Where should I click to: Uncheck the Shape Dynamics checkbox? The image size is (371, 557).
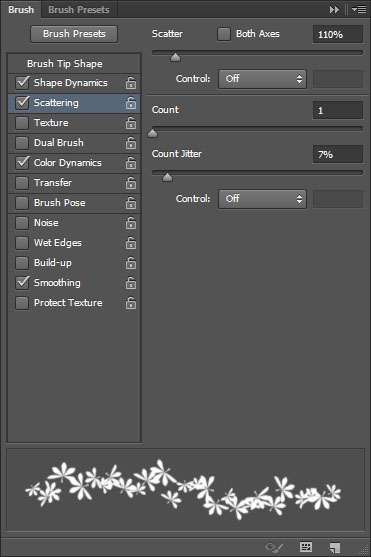pos(22,82)
